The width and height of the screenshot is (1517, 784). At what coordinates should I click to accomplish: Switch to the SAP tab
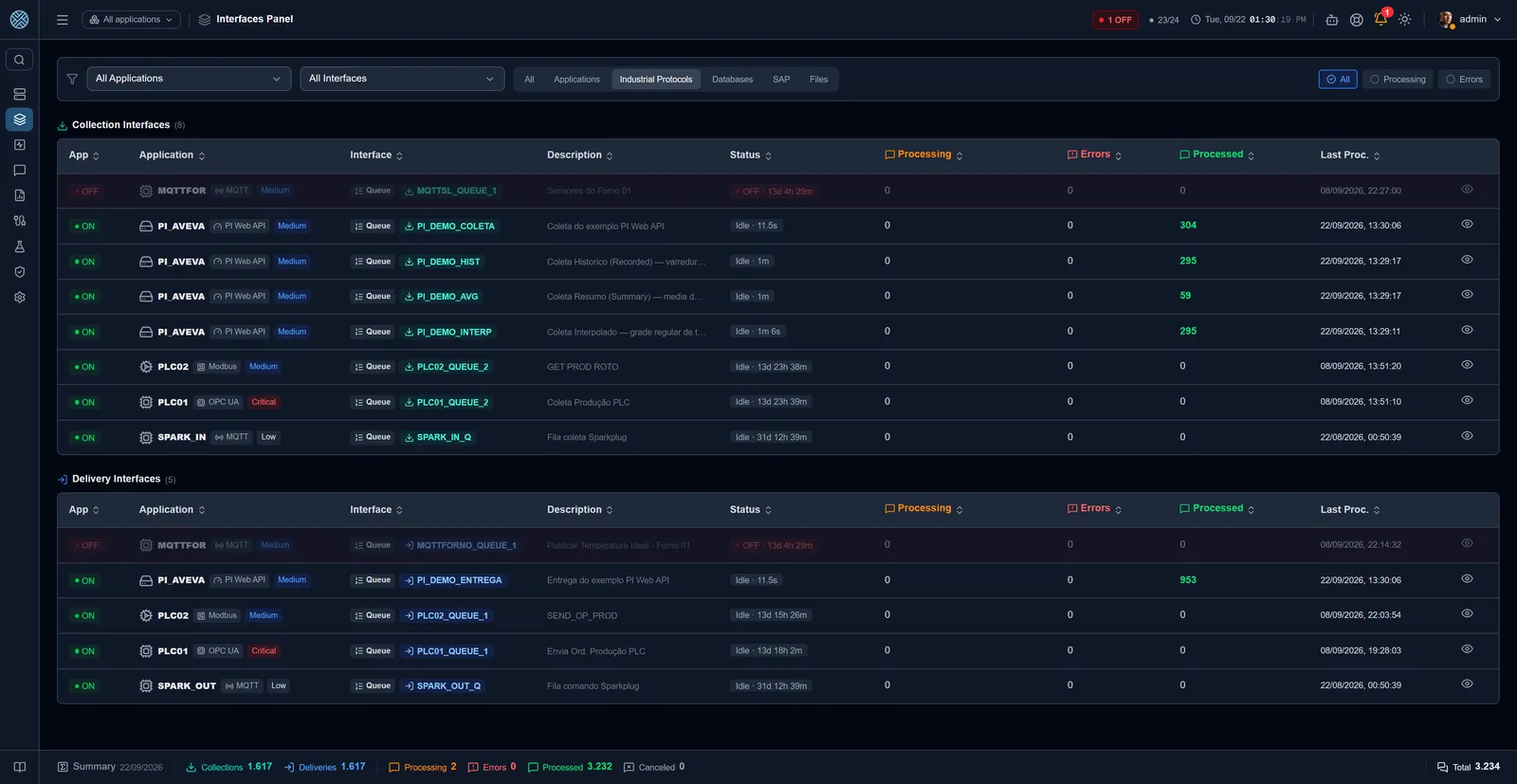pyautogui.click(x=781, y=80)
